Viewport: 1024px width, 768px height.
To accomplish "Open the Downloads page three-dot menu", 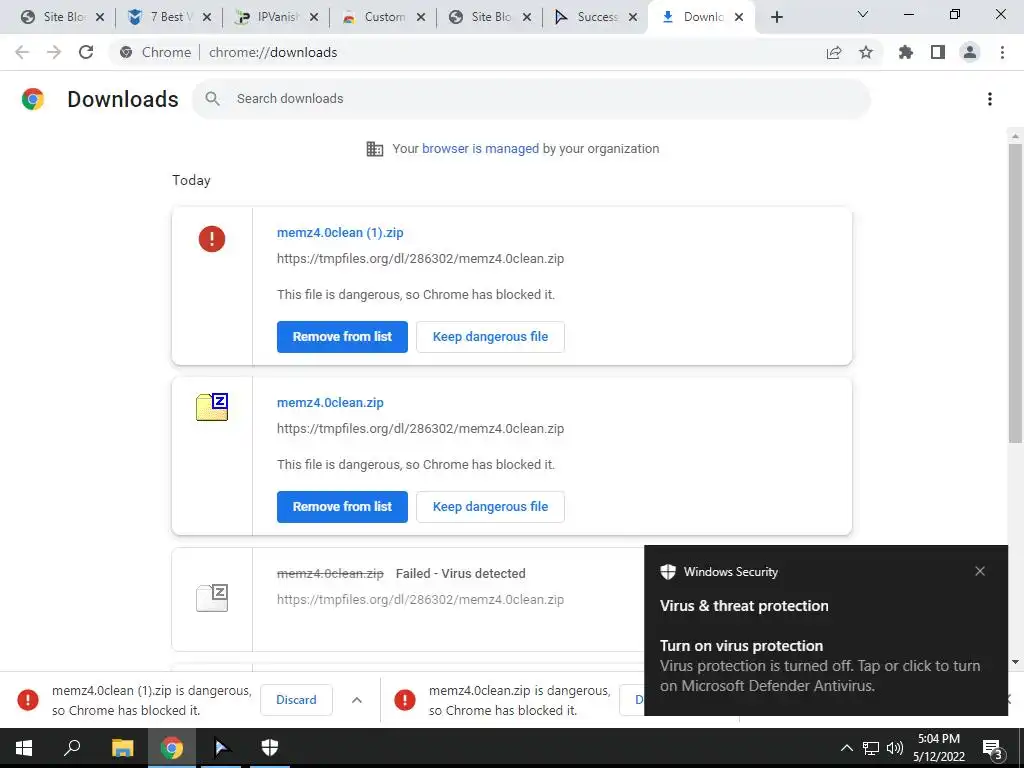I will click(x=989, y=99).
